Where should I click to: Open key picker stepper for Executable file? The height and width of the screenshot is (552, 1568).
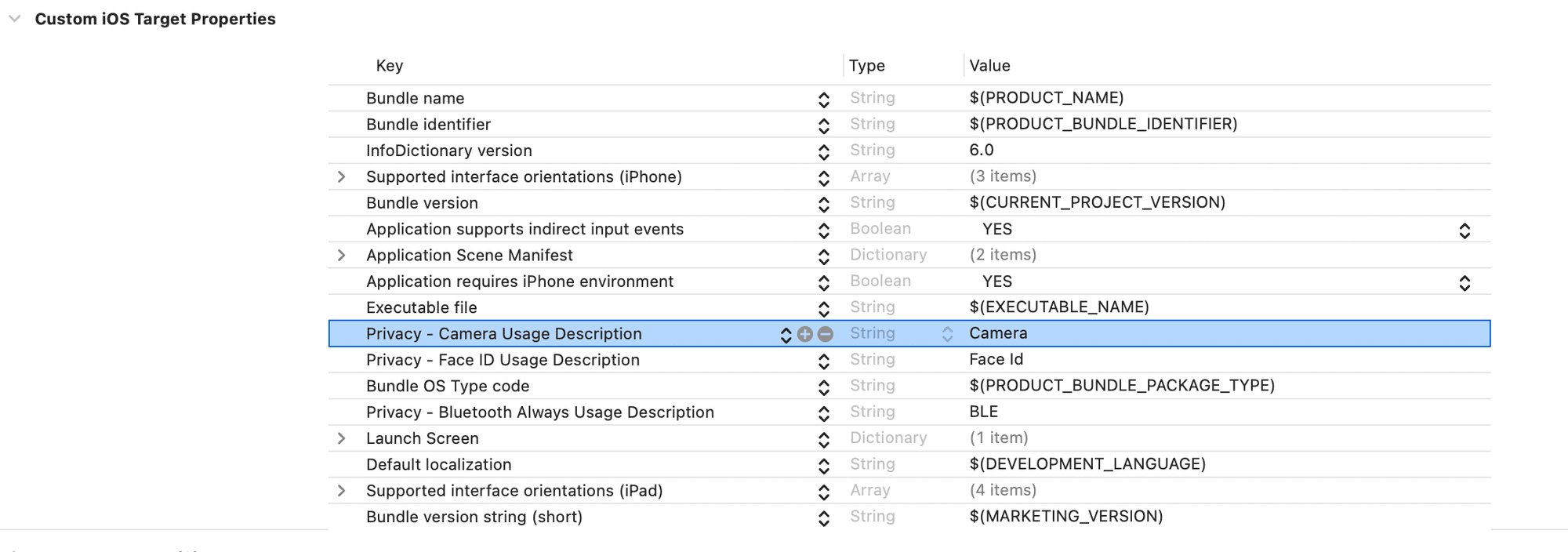click(823, 309)
